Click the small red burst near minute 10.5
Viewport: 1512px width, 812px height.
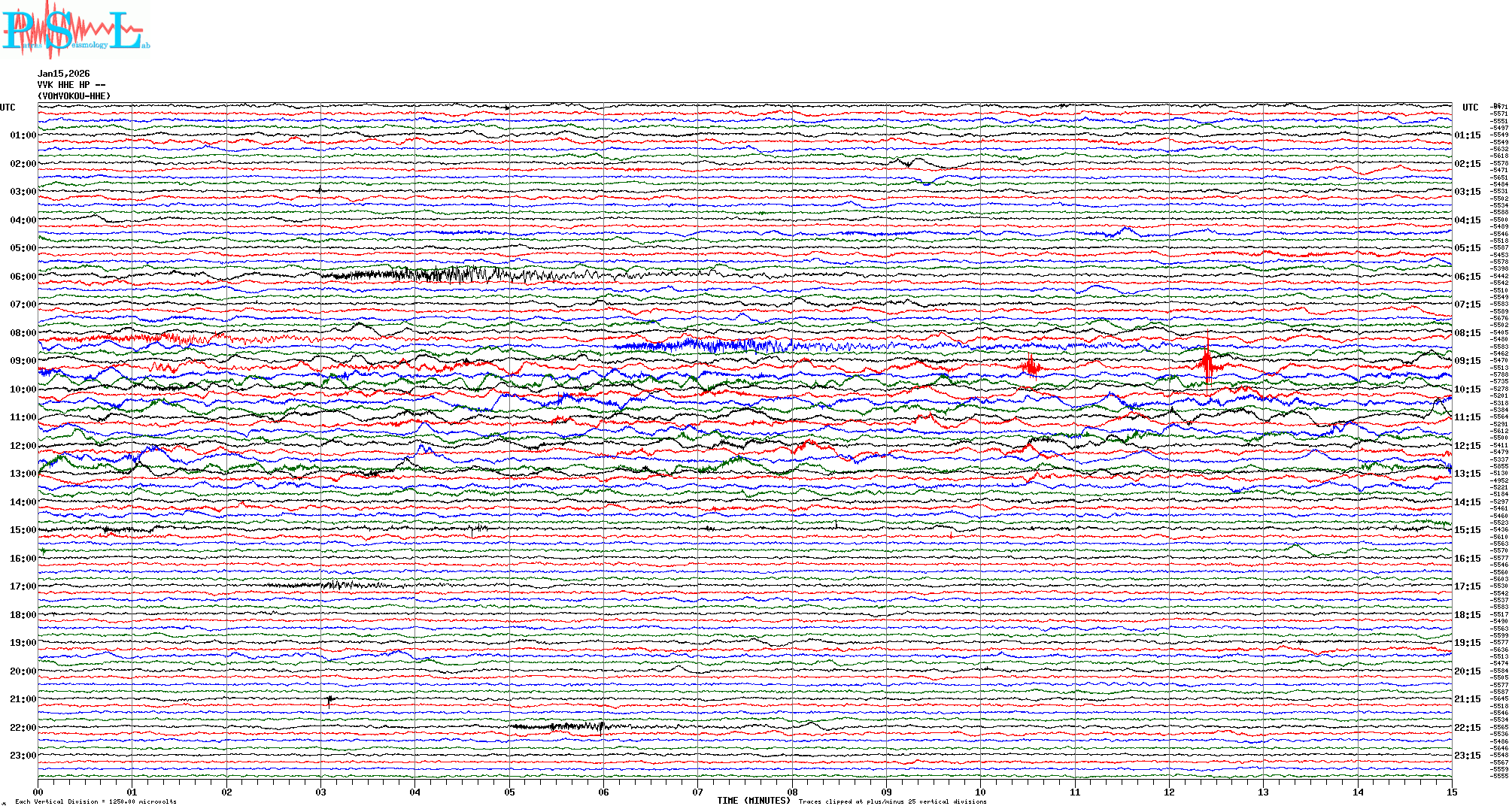[1031, 366]
